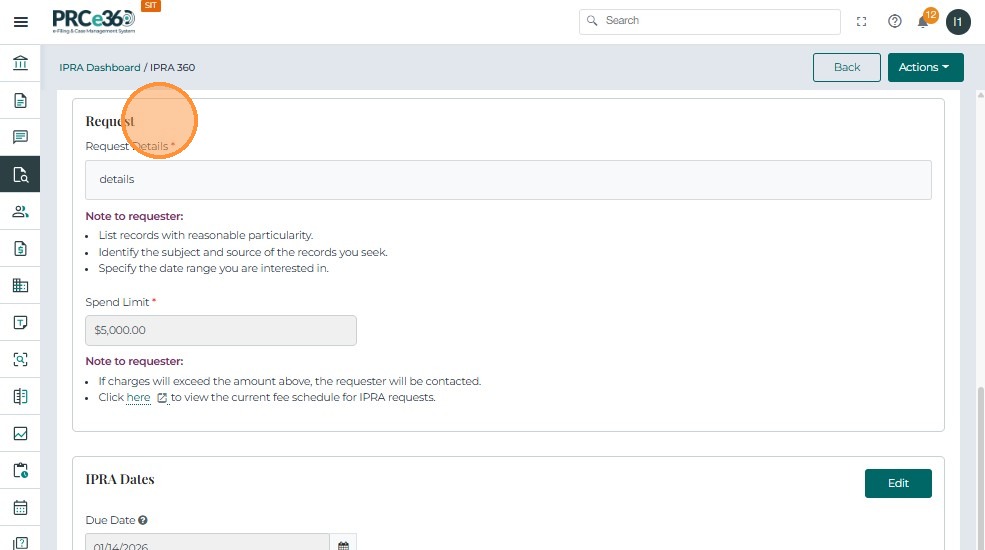
Task: Open the hamburger navigation menu
Action: point(20,21)
